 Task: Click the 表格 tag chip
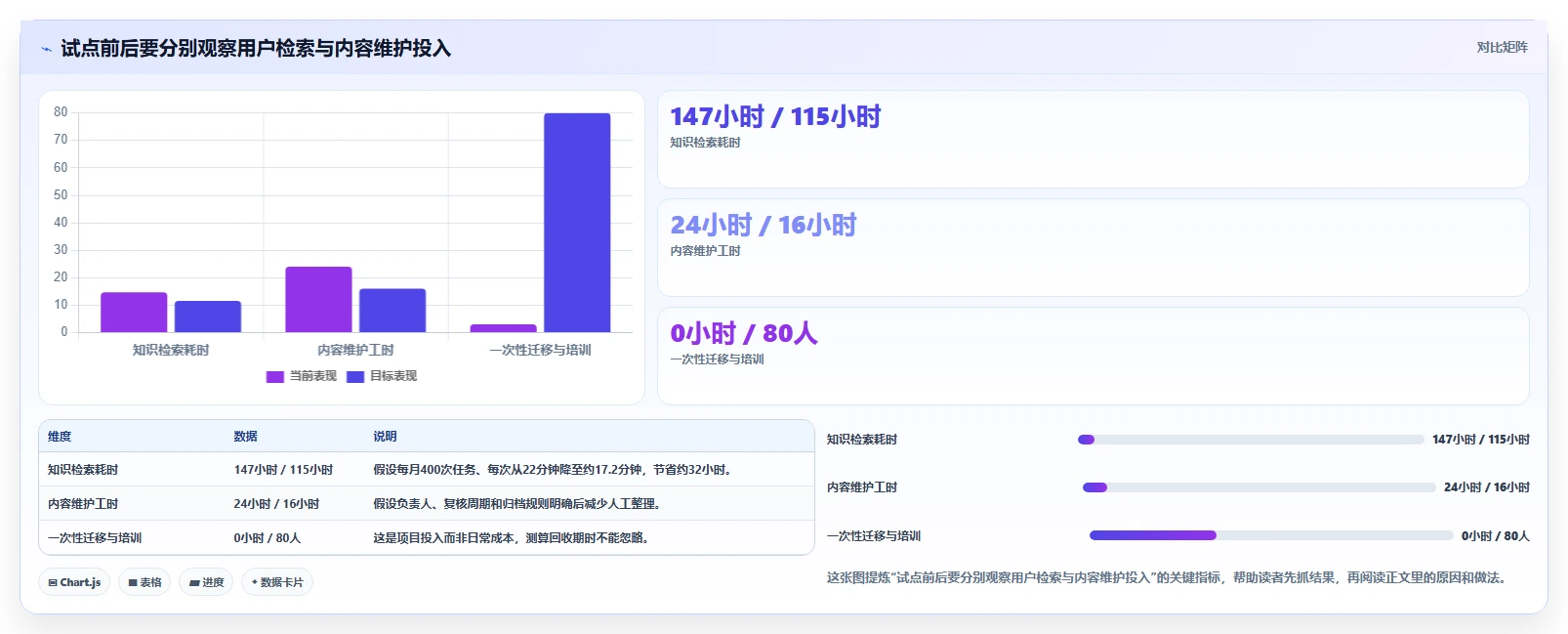click(x=144, y=582)
